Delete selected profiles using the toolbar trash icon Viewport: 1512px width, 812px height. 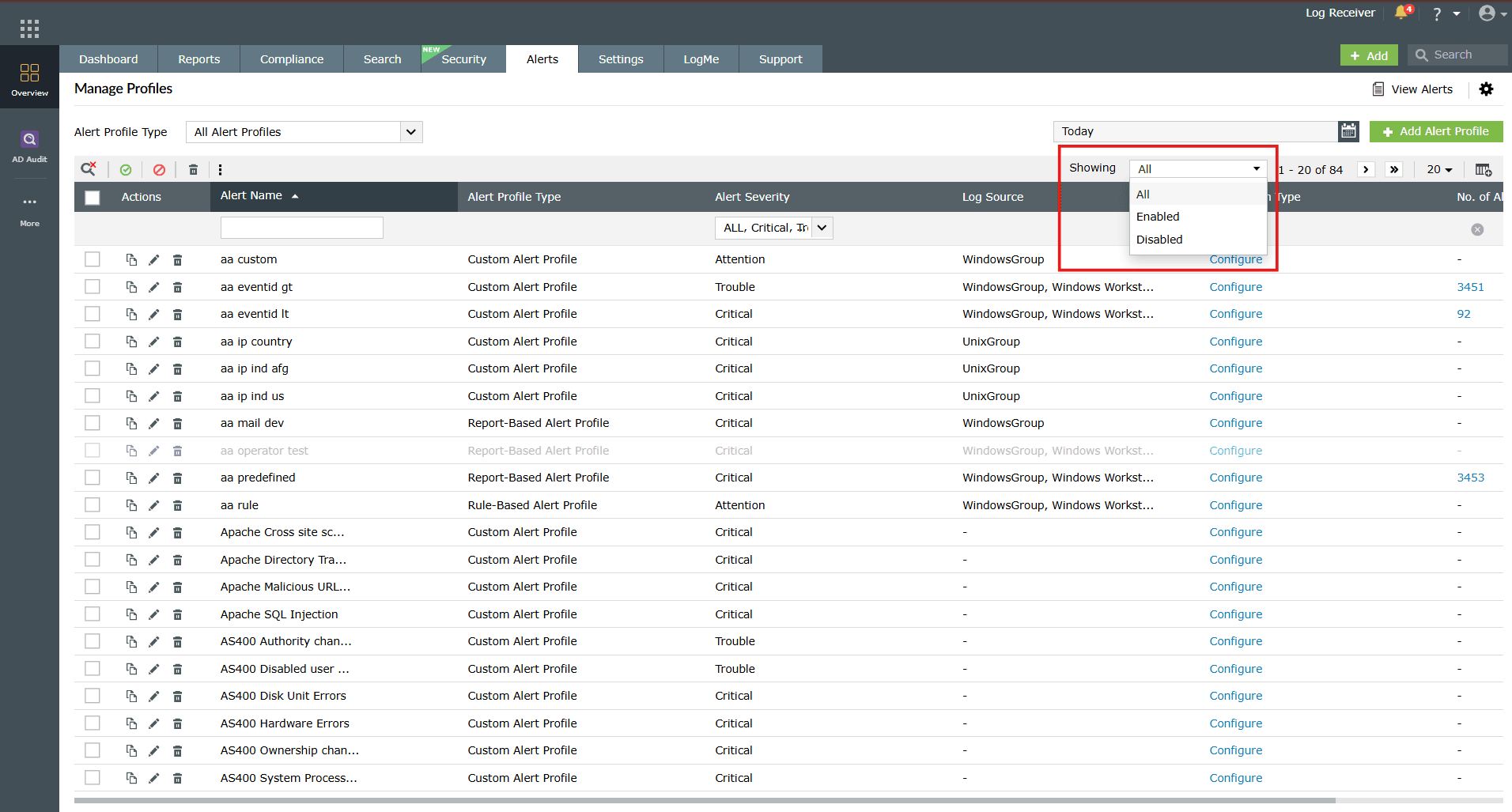pos(193,169)
